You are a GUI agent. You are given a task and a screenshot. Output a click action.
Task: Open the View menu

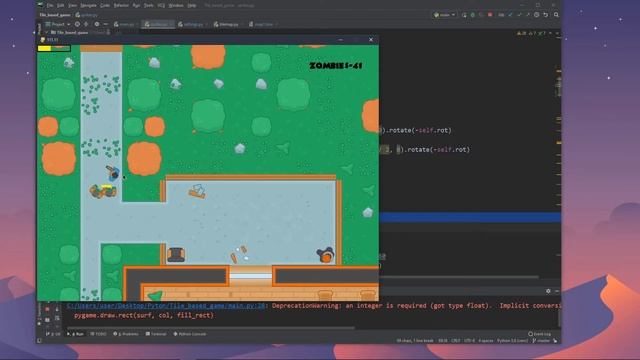click(72, 6)
